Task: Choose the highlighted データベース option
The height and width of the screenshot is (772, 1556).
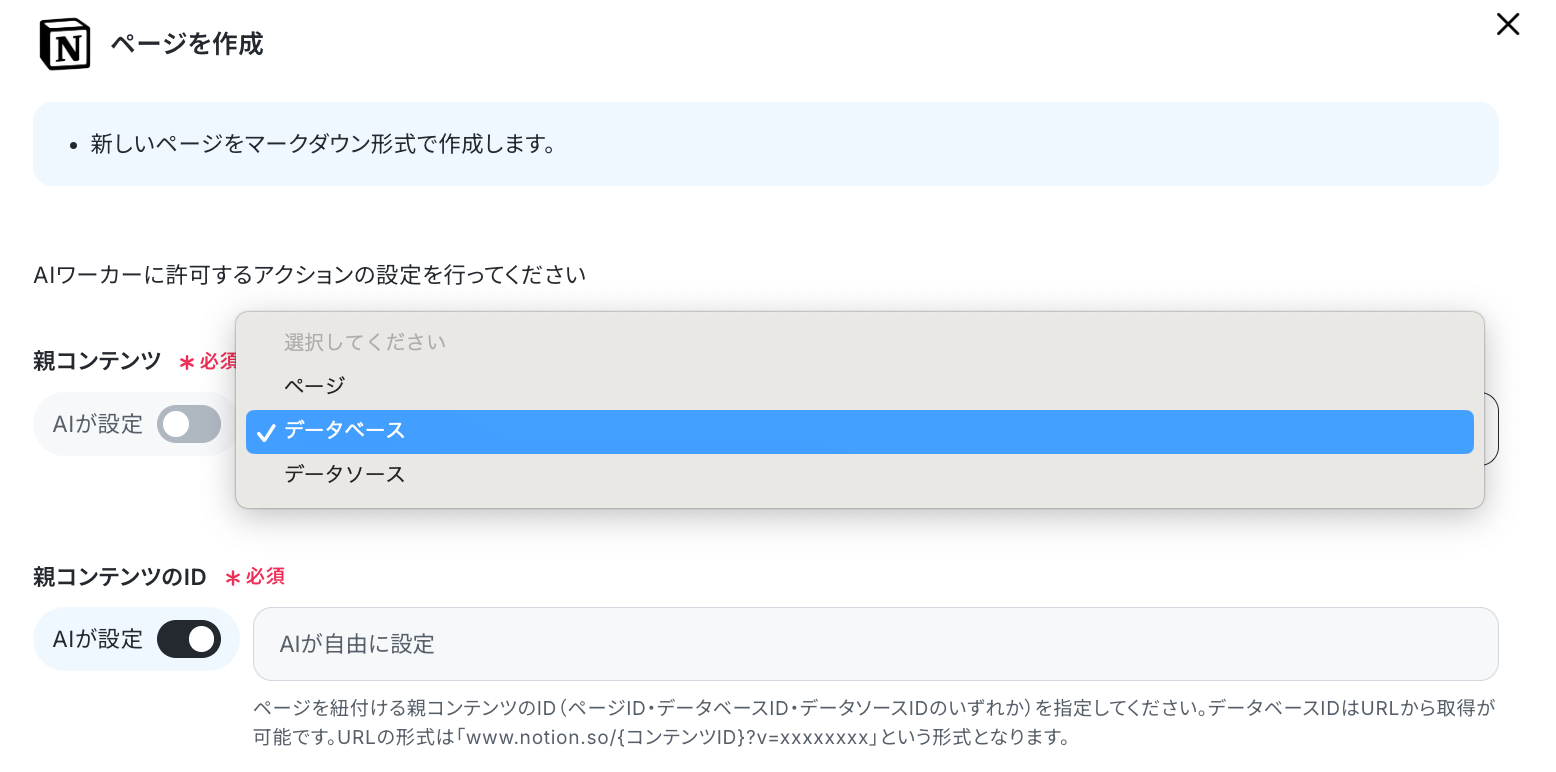Action: pyautogui.click(x=859, y=431)
